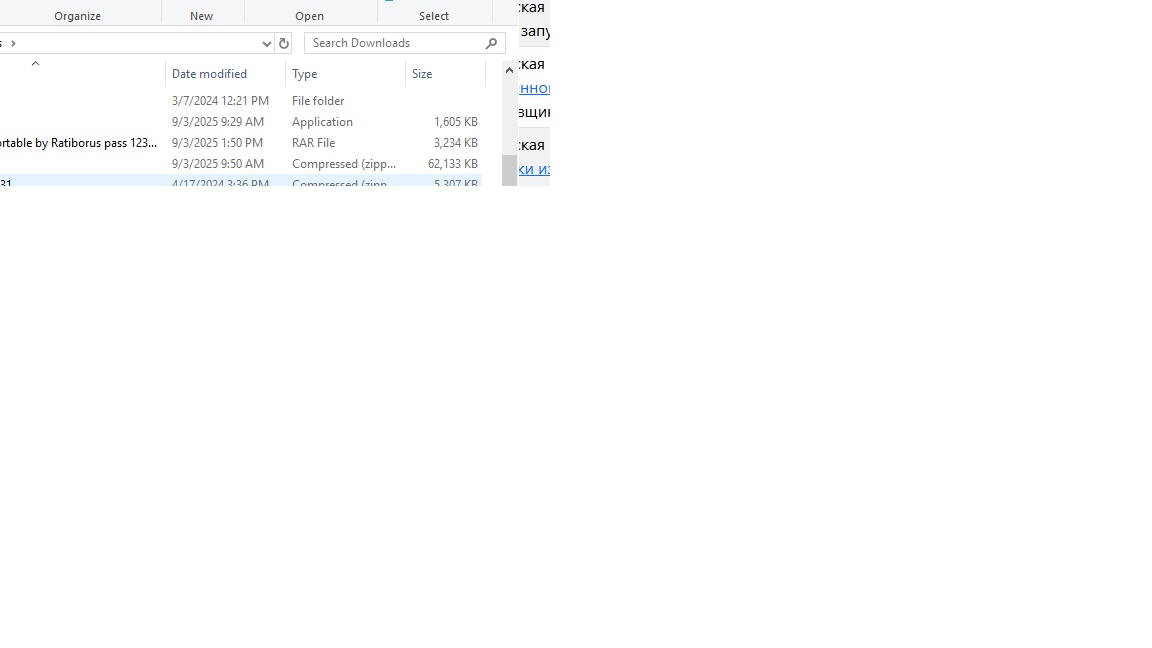
Task: Expand the breadcrumb chevron in address bar
Action: [x=13, y=43]
